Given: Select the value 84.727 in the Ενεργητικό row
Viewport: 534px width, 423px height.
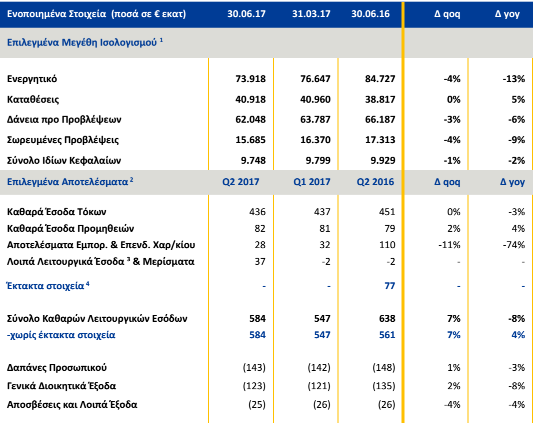Looking at the screenshot, I should tap(380, 79).
